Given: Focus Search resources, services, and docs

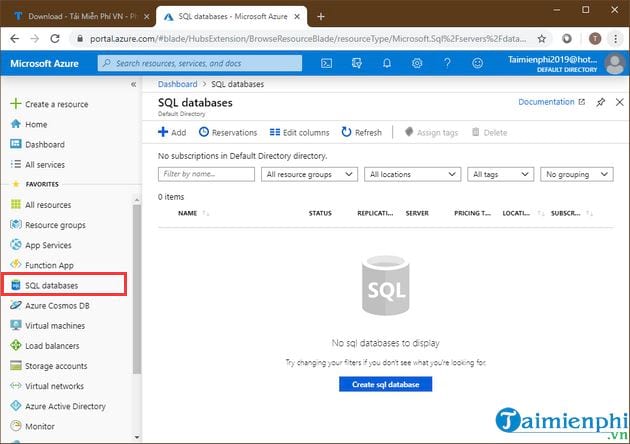Looking at the screenshot, I should click(199, 63).
